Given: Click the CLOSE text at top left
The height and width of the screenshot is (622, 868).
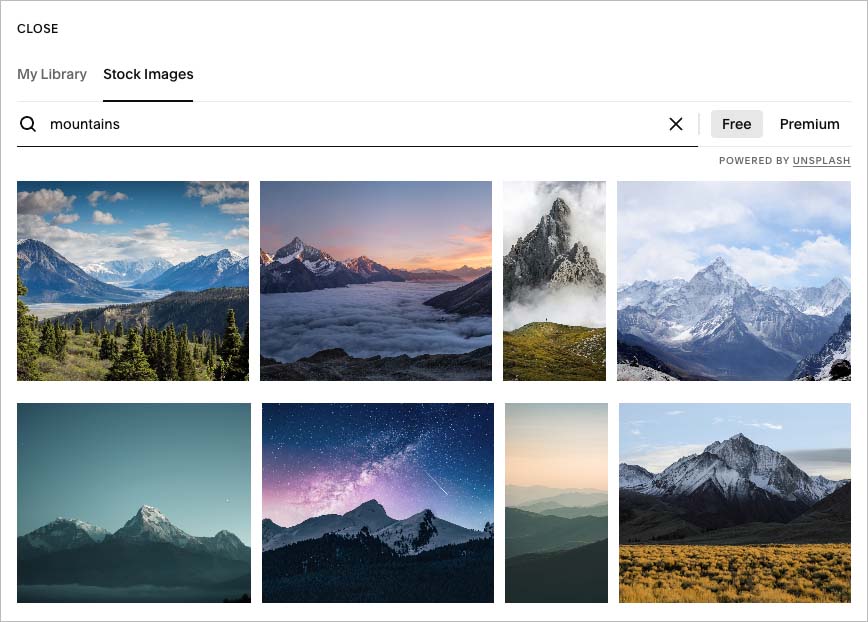Looking at the screenshot, I should click(x=37, y=29).
